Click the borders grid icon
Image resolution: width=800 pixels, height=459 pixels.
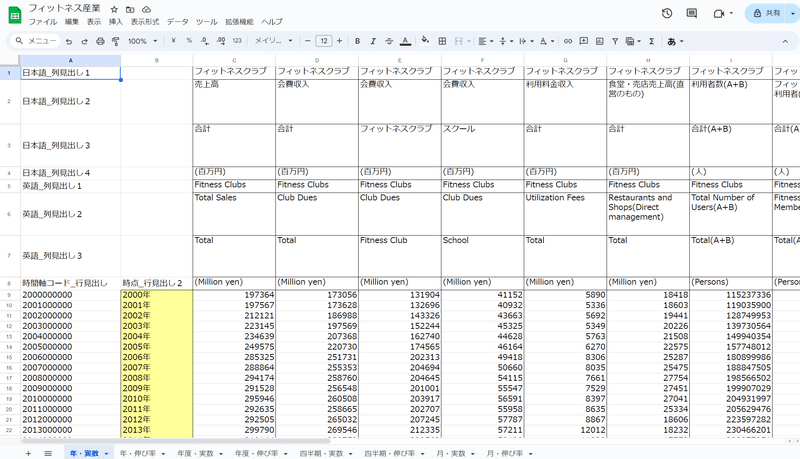[x=442, y=41]
